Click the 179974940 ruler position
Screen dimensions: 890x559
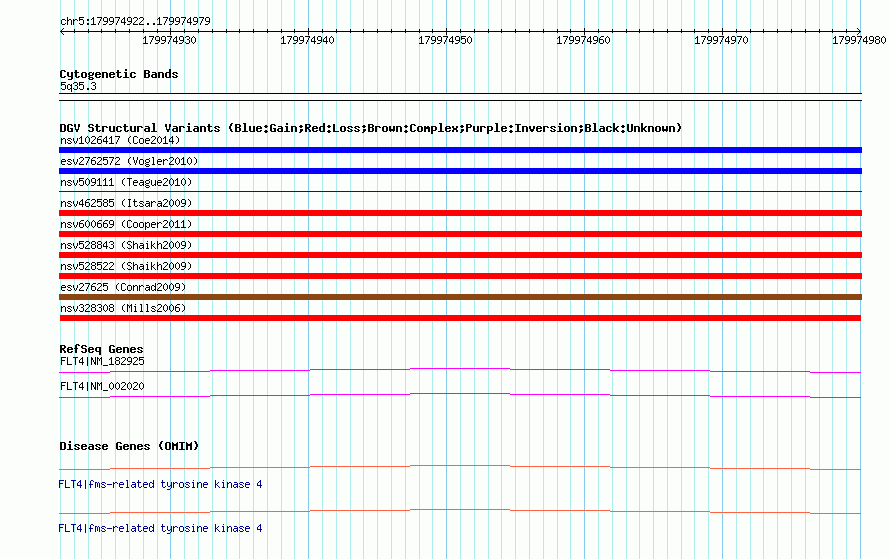coord(307,40)
